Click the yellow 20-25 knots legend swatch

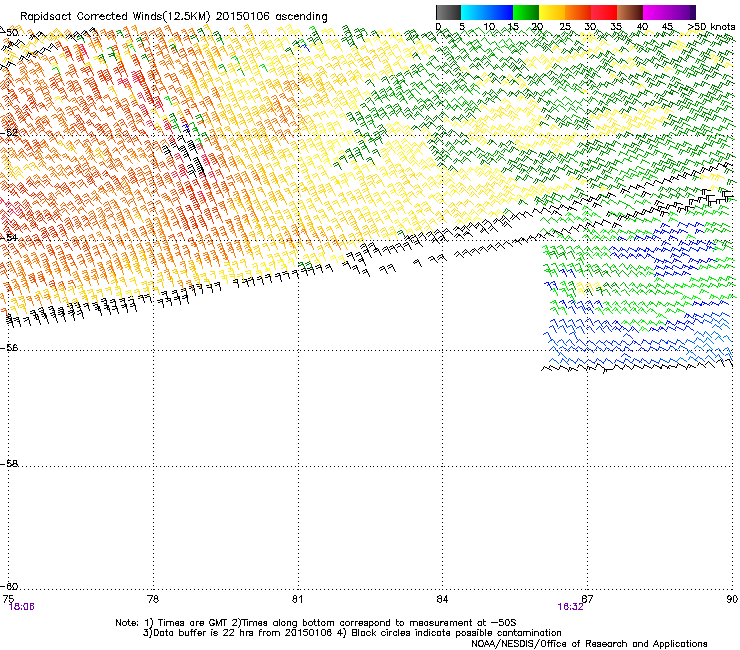pyautogui.click(x=552, y=12)
